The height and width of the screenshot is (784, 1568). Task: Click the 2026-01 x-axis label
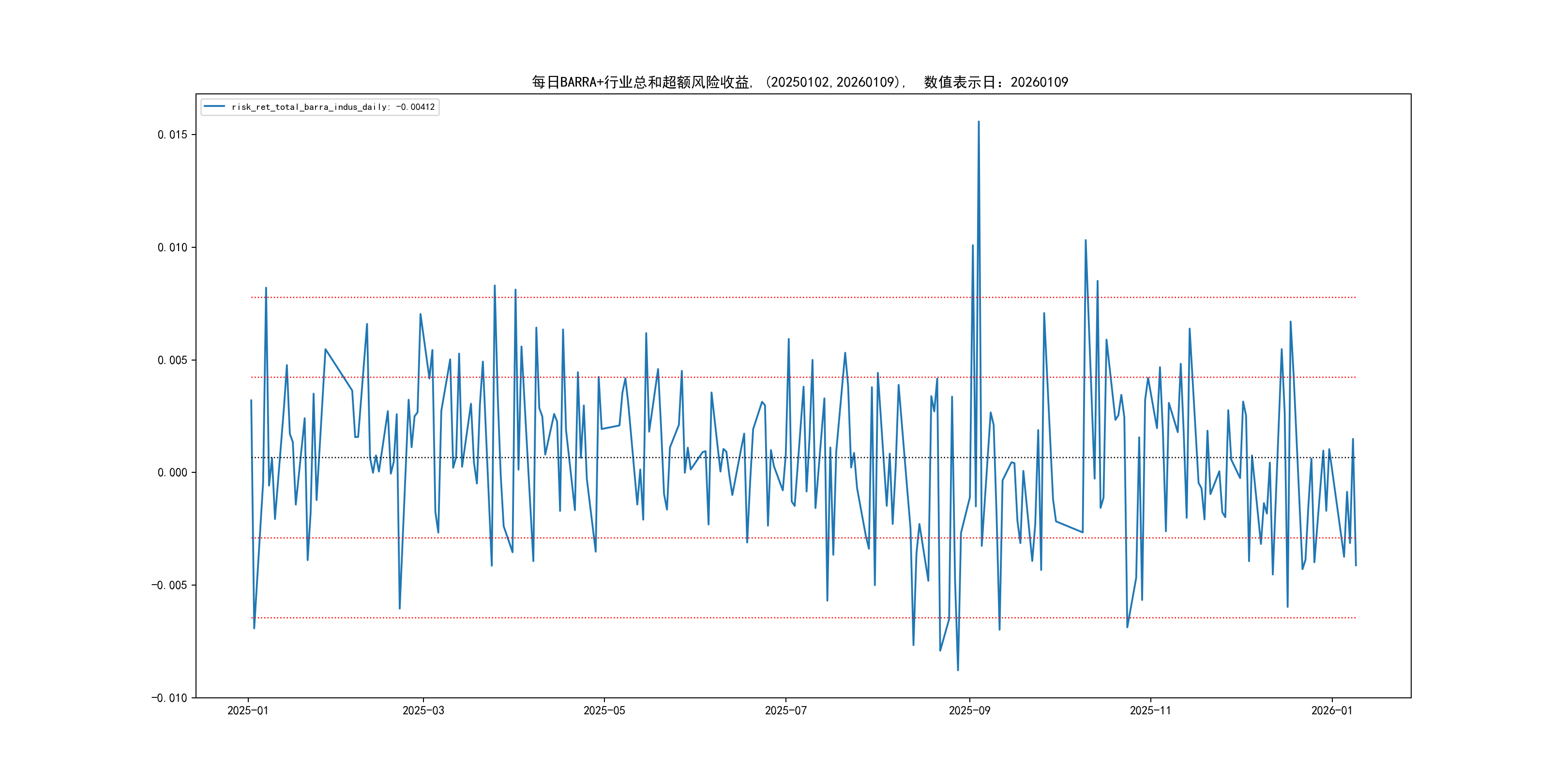coord(1331,710)
